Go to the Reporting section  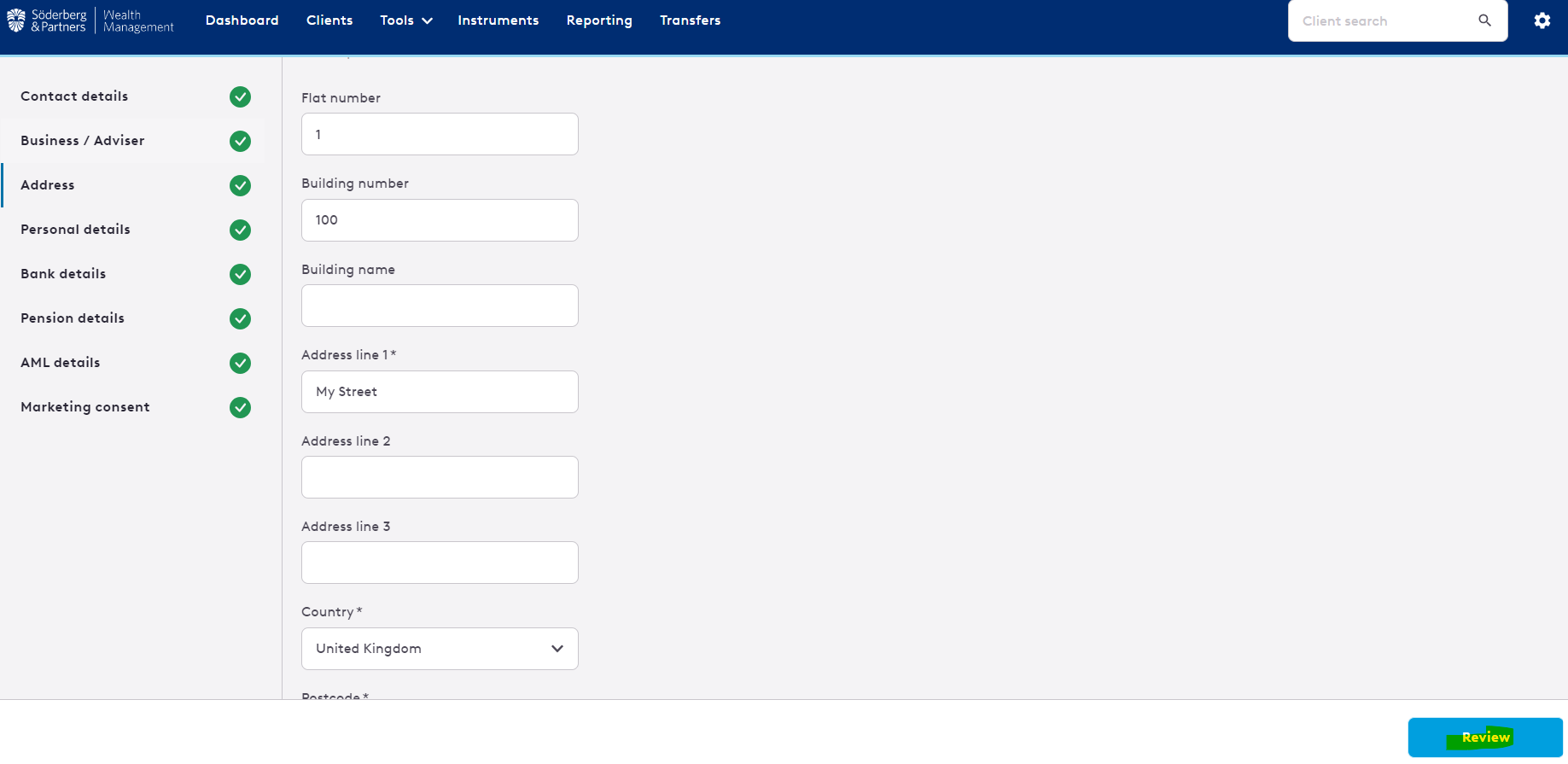point(599,20)
